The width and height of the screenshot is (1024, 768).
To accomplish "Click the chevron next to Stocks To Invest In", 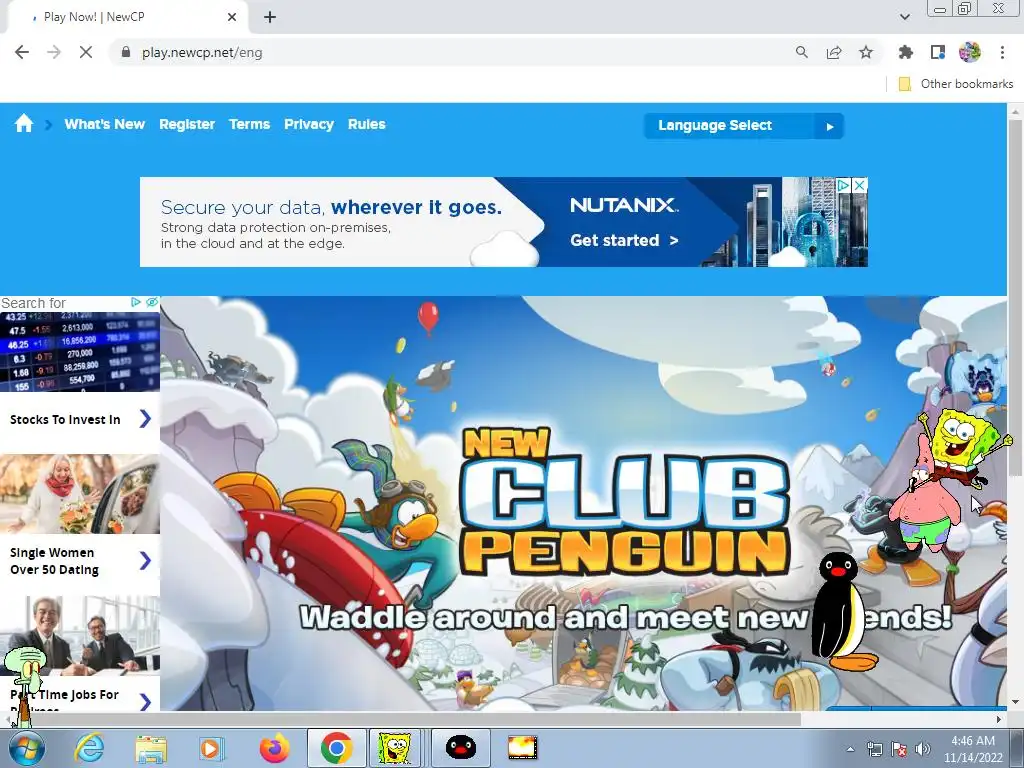I will (146, 419).
